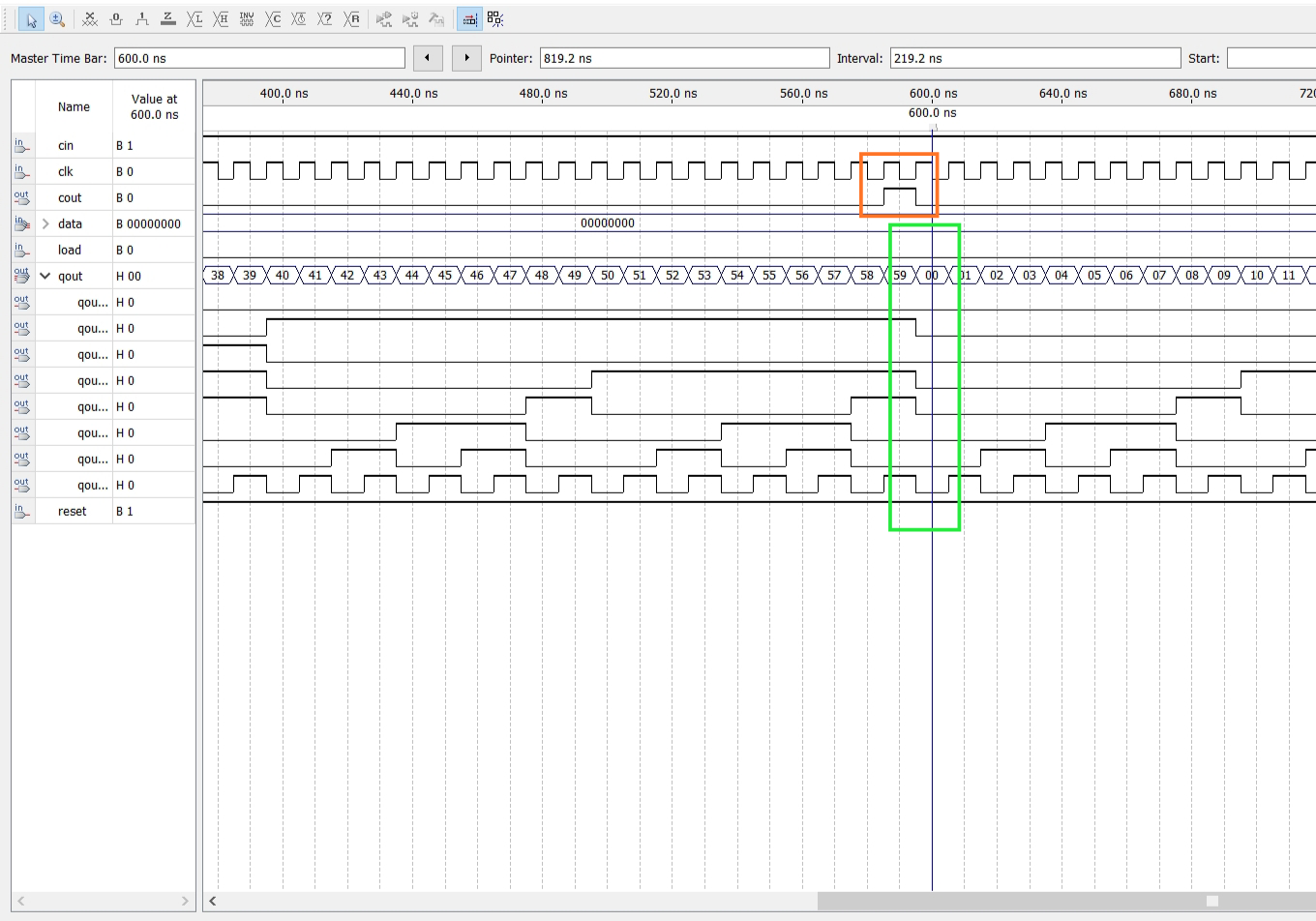The height and width of the screenshot is (921, 1316).
Task: Step the time bar backward with left arrow
Action: [x=428, y=58]
